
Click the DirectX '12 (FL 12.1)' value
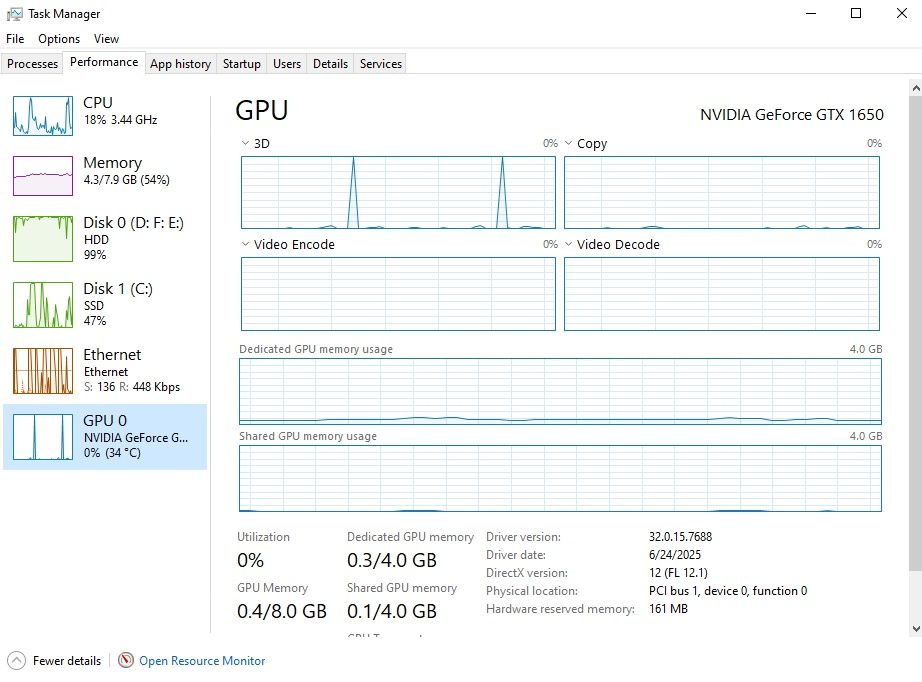point(679,573)
